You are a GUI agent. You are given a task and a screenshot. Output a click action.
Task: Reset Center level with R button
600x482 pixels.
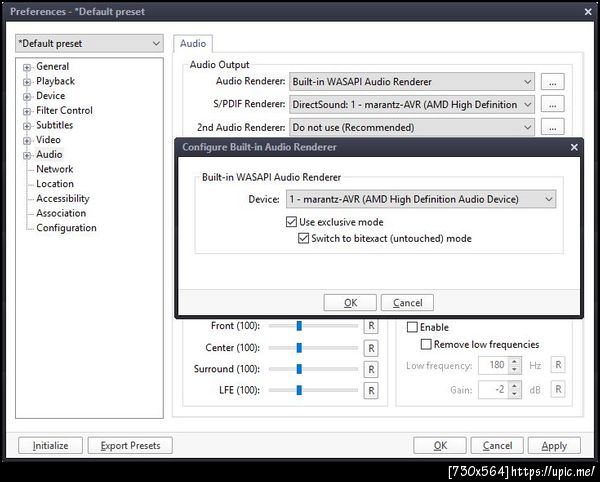(x=371, y=348)
